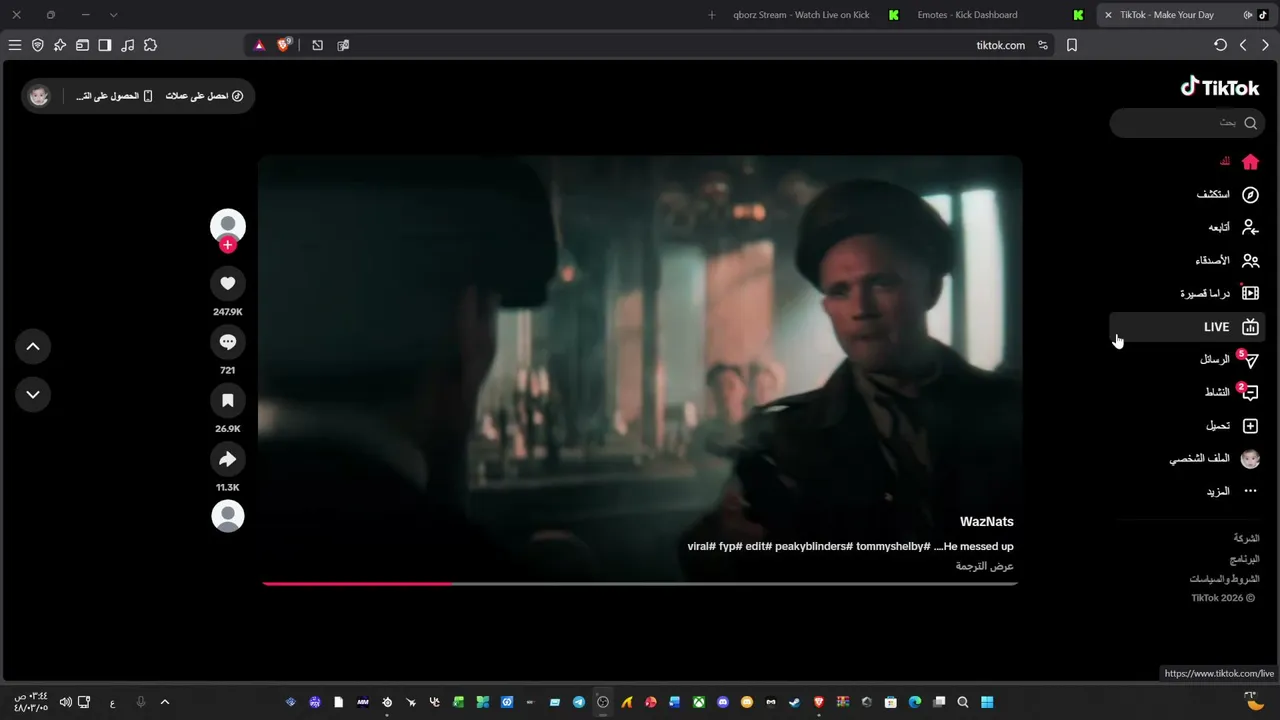The width and height of the screenshot is (1280, 720).
Task: Seek along the video's red progress bar
Action: 640,583
